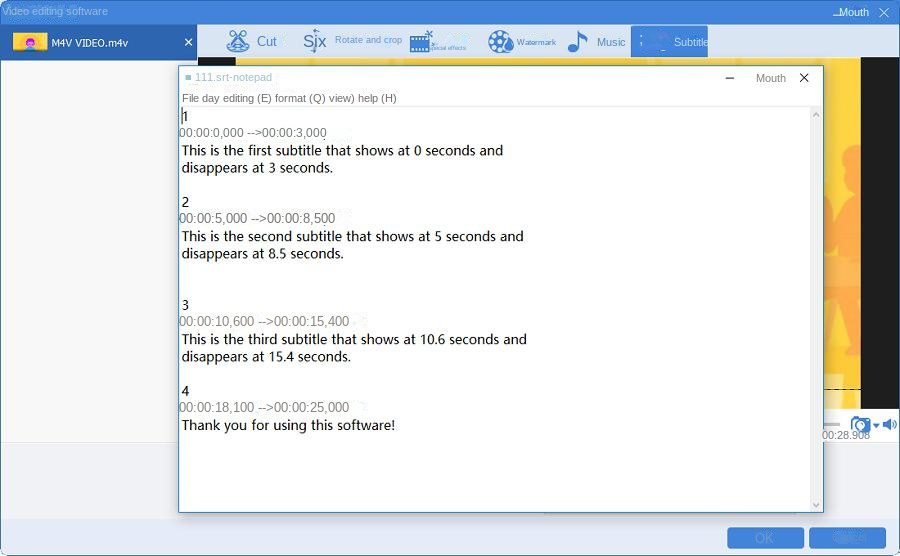
Task: Open the Watermark tool
Action: click(x=521, y=42)
